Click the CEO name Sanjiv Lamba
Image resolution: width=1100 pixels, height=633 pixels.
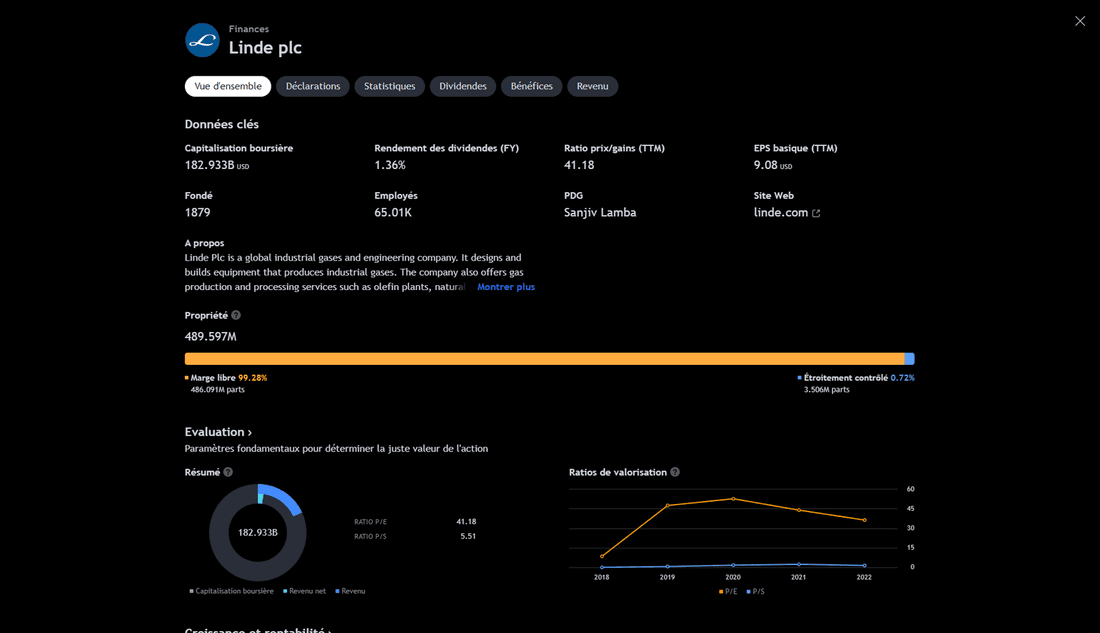600,213
